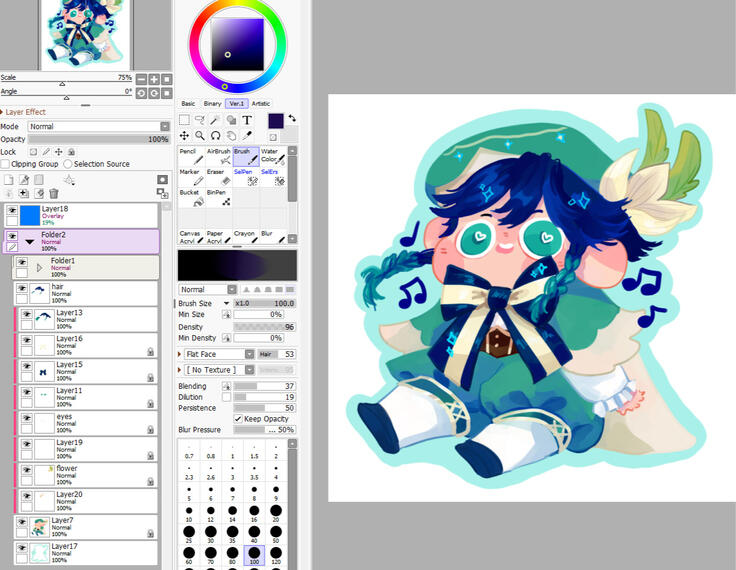The image size is (736, 570).
Task: Select the Eyedropper color picker tool
Action: 247,136
